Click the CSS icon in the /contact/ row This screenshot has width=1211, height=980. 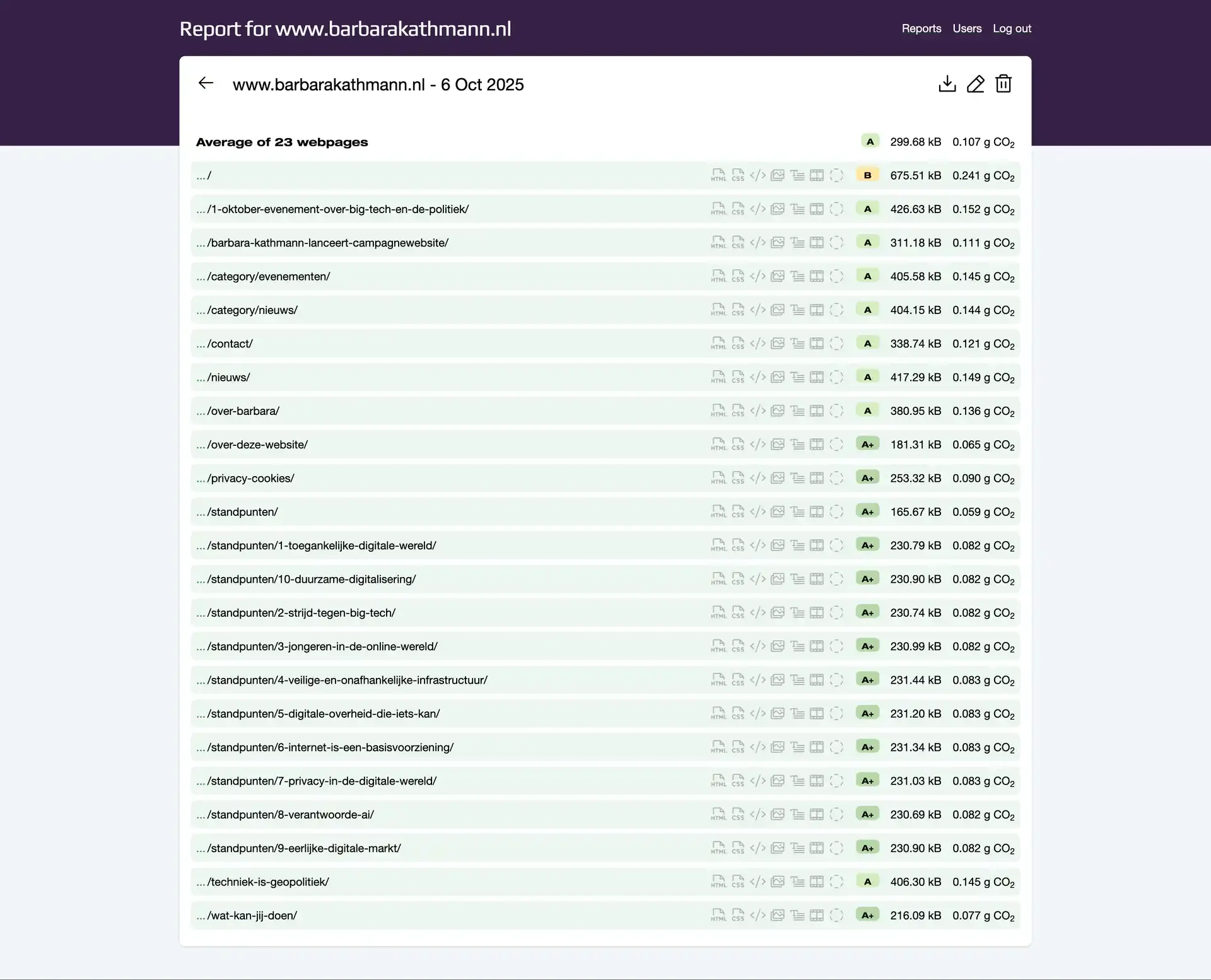(738, 344)
